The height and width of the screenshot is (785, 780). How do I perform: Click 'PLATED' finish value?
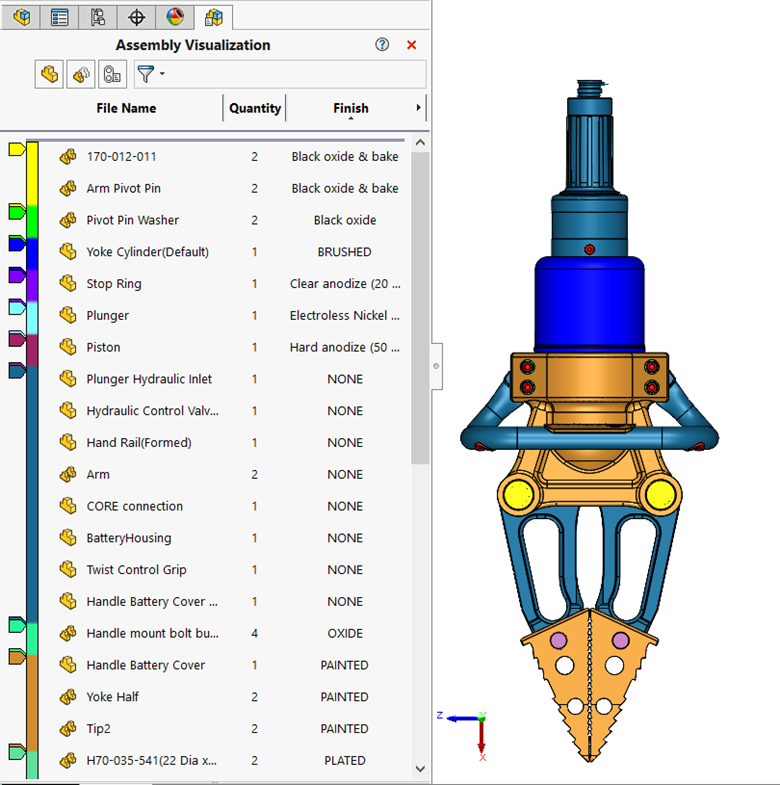pos(345,760)
